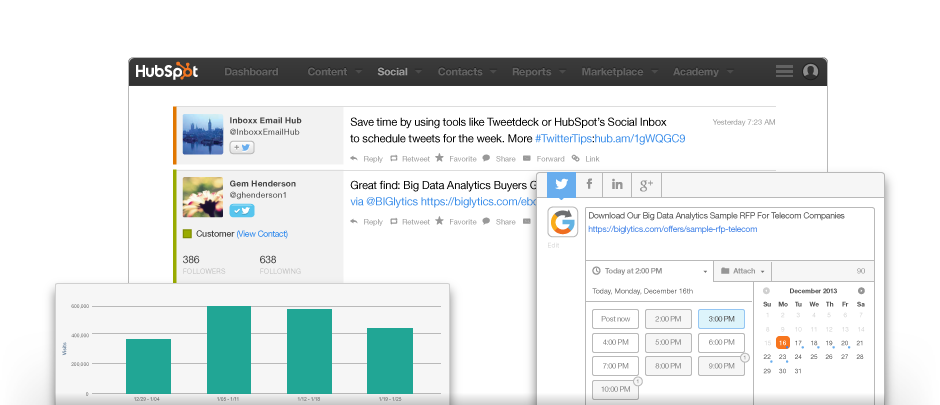
Task: Select the Google Plus network tab
Action: 646,185
